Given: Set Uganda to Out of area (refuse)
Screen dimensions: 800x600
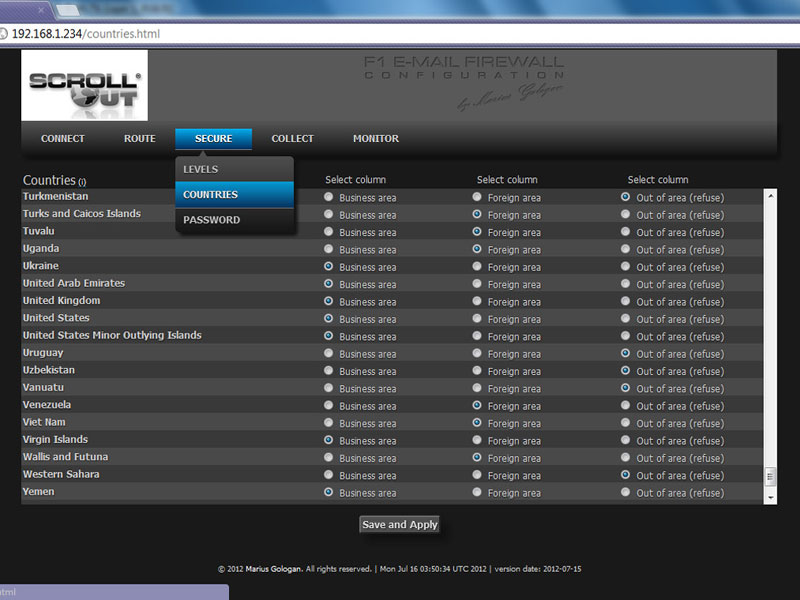Looking at the screenshot, I should pos(626,249).
